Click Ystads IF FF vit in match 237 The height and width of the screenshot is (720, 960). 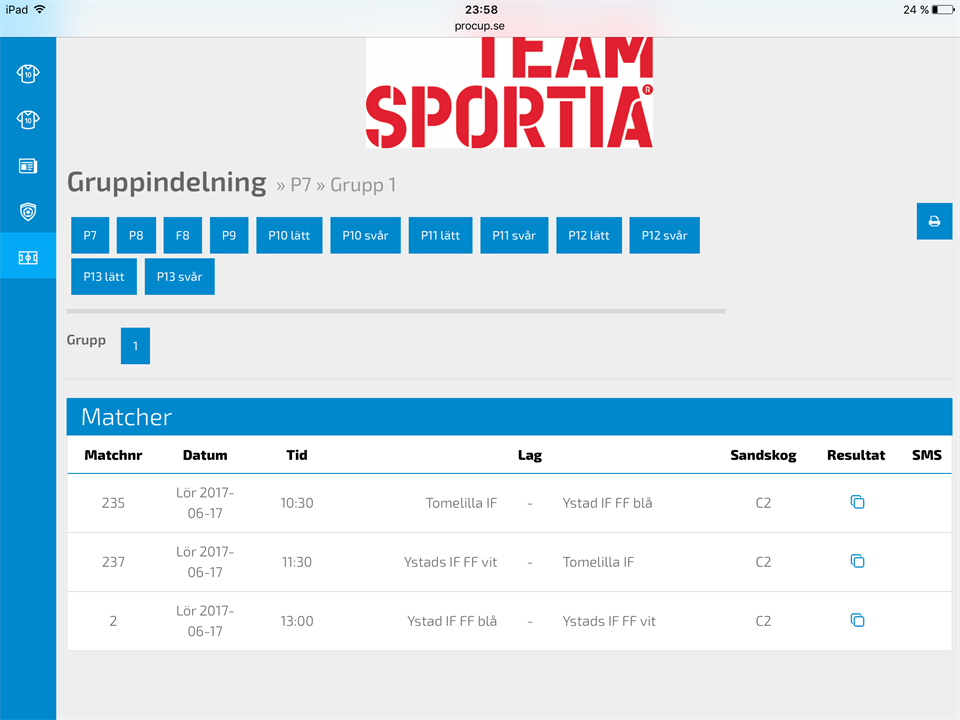450,562
